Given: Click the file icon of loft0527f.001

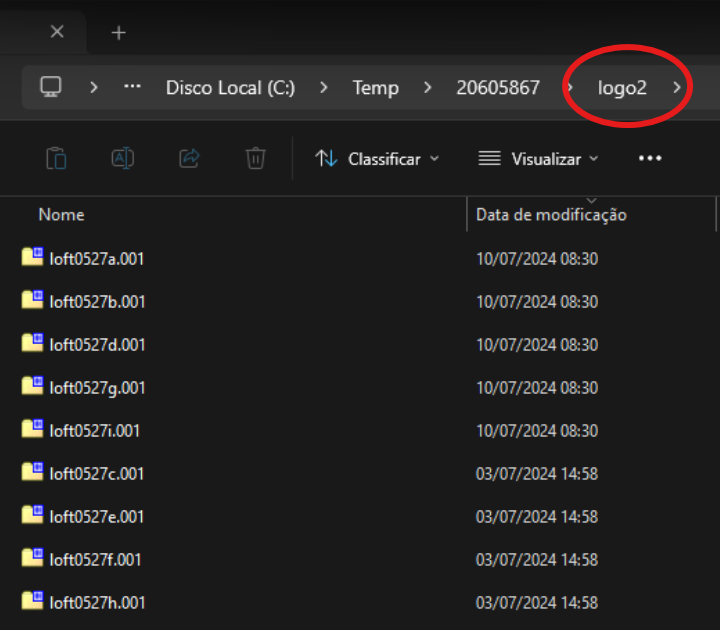Looking at the screenshot, I should click(x=33, y=557).
